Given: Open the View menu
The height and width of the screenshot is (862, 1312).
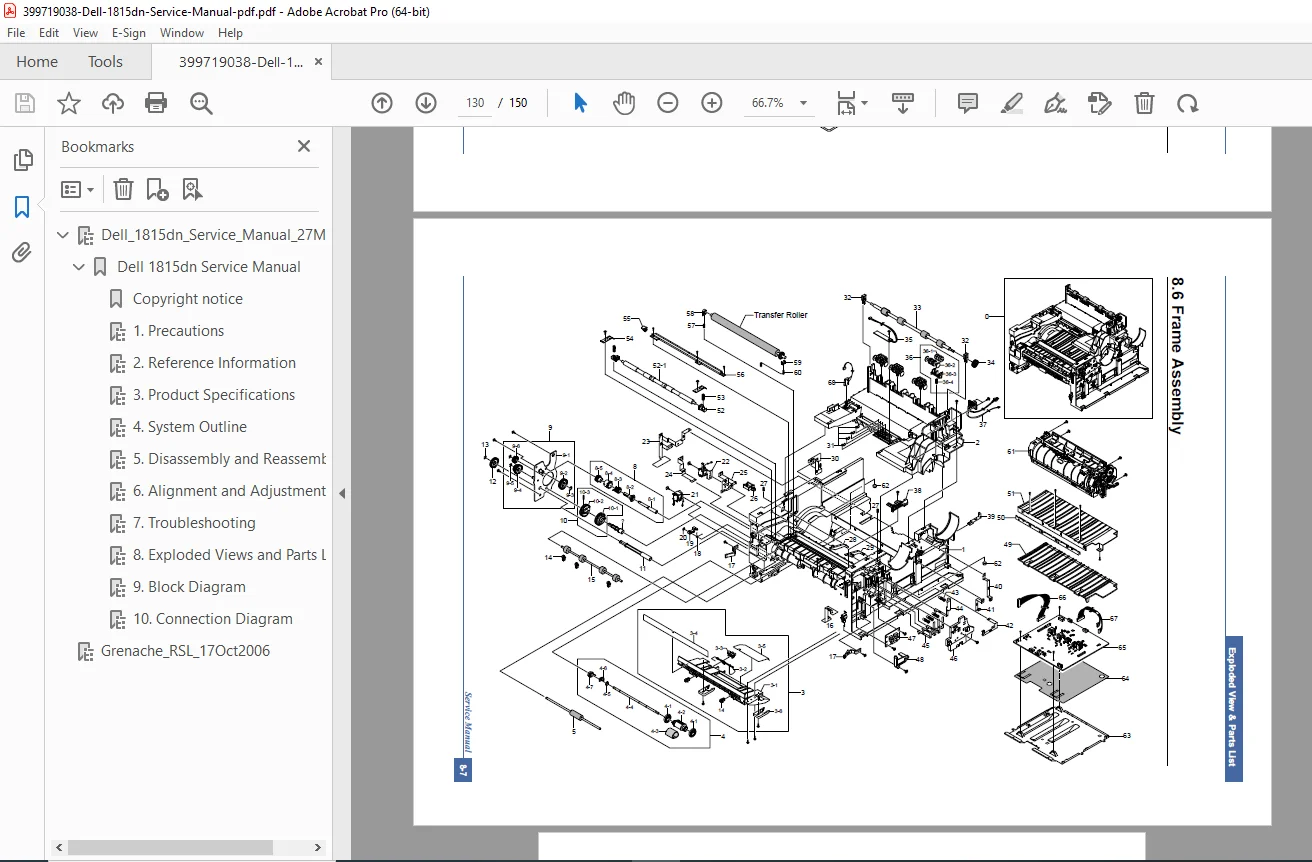Looking at the screenshot, I should pos(85,32).
